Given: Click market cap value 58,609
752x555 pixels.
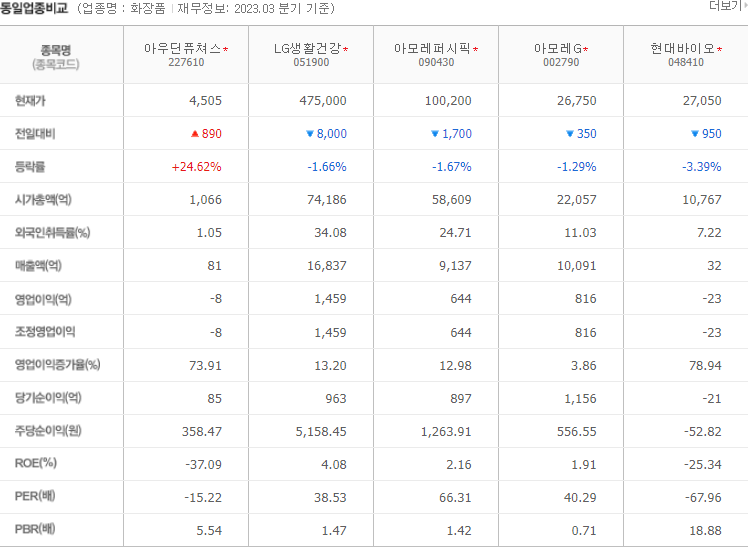Looking at the screenshot, I should click(x=452, y=200).
